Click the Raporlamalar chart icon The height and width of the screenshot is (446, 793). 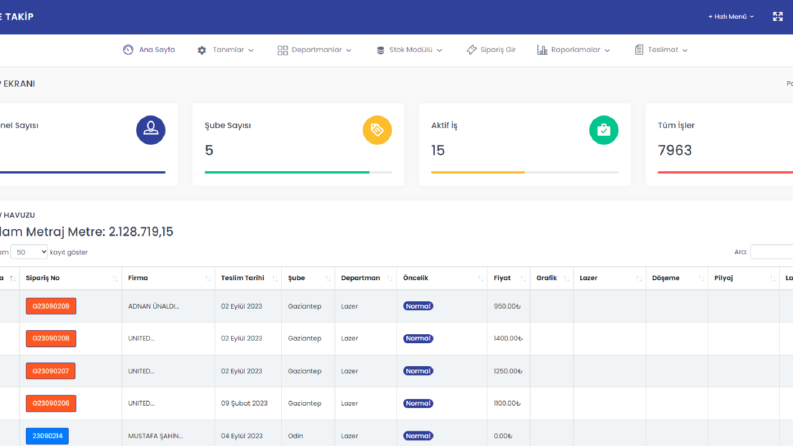click(x=542, y=50)
